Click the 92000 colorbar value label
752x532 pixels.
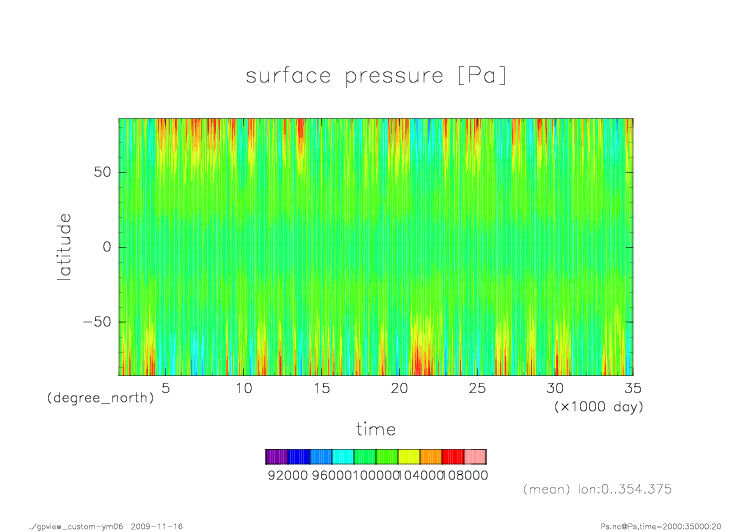287,476
